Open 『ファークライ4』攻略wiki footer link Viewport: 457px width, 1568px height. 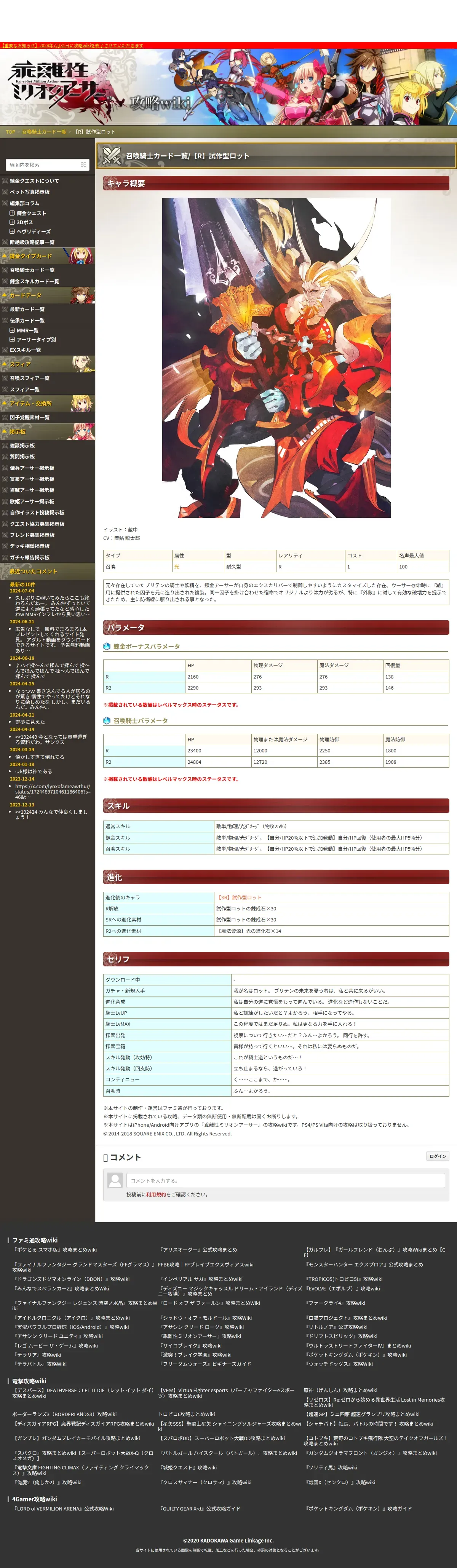335,1303
